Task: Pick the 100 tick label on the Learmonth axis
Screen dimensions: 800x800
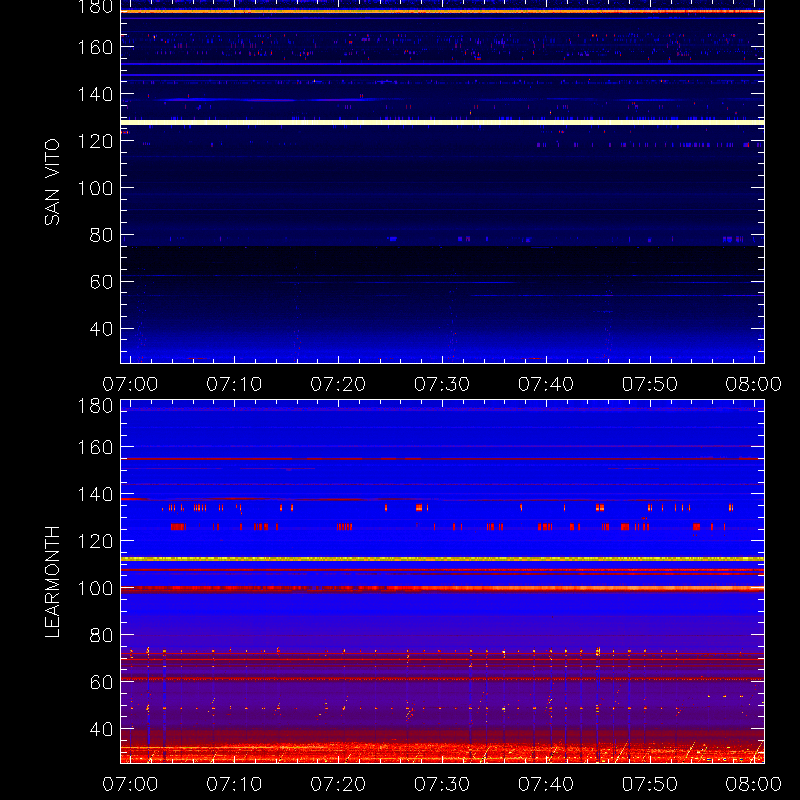Action: click(95, 588)
